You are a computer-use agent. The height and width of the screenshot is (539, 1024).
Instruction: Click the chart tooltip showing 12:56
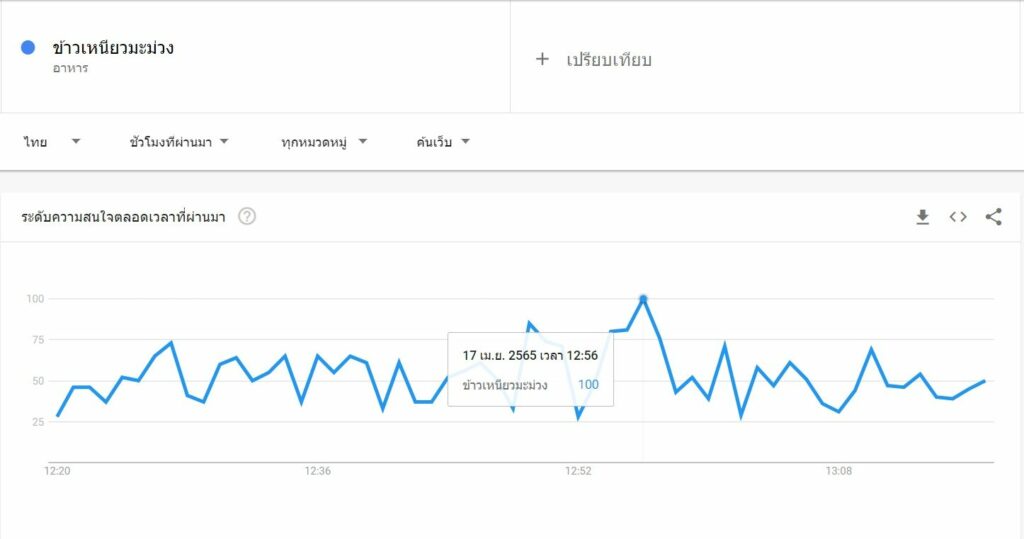pyautogui.click(x=530, y=369)
